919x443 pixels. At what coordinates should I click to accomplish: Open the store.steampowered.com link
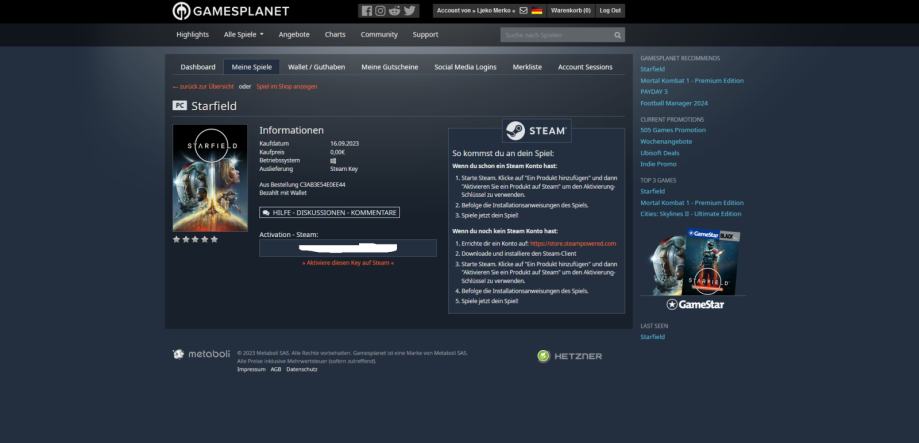(x=573, y=243)
